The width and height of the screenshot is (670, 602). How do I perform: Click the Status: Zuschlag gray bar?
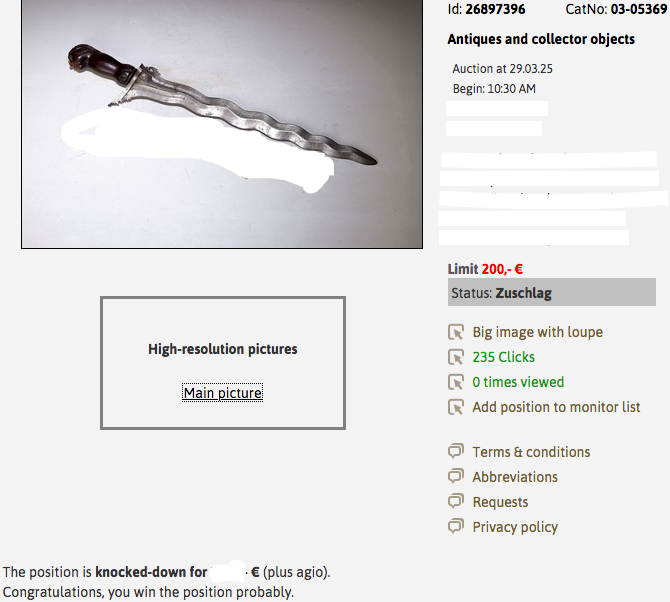tap(552, 292)
